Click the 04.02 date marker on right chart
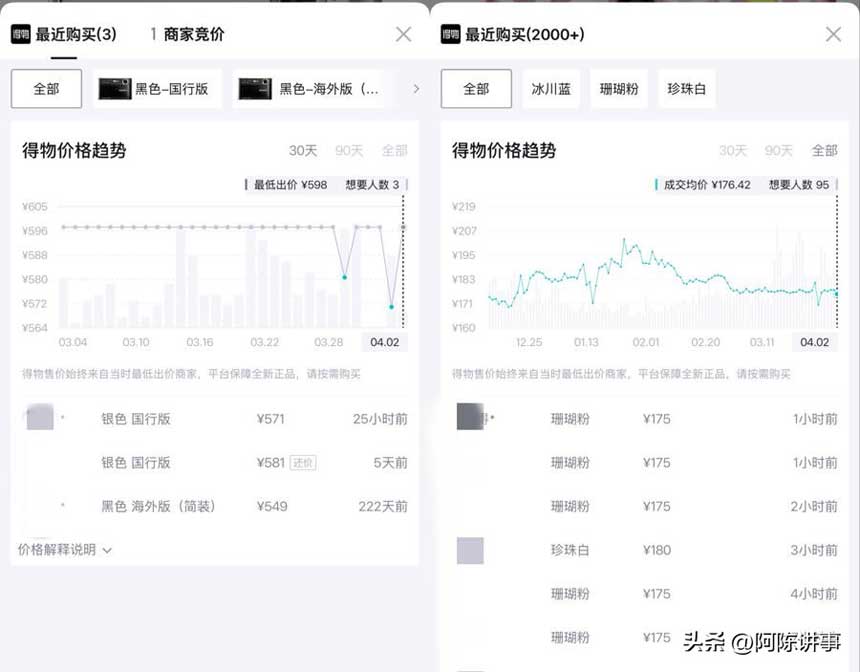Viewport: 860px width, 672px height. [814, 342]
